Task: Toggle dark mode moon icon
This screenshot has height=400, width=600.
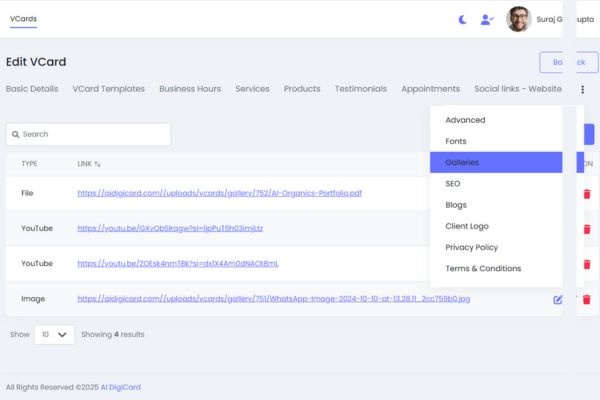Action: click(463, 19)
